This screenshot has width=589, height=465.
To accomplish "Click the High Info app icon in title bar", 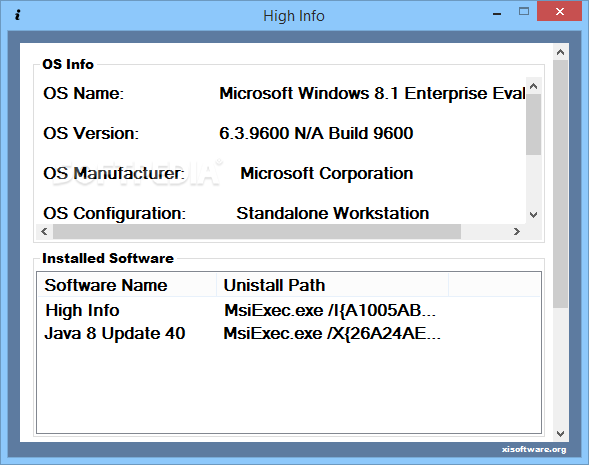I will [x=17, y=15].
